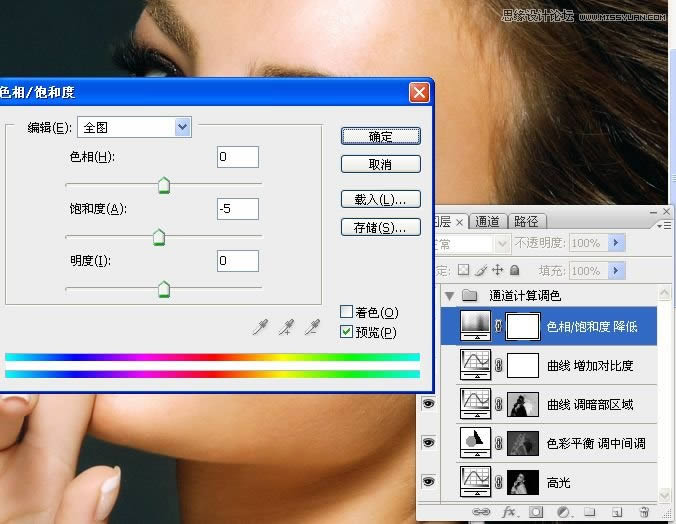Open the 不透明度 opacity slider arrow

(x=616, y=243)
